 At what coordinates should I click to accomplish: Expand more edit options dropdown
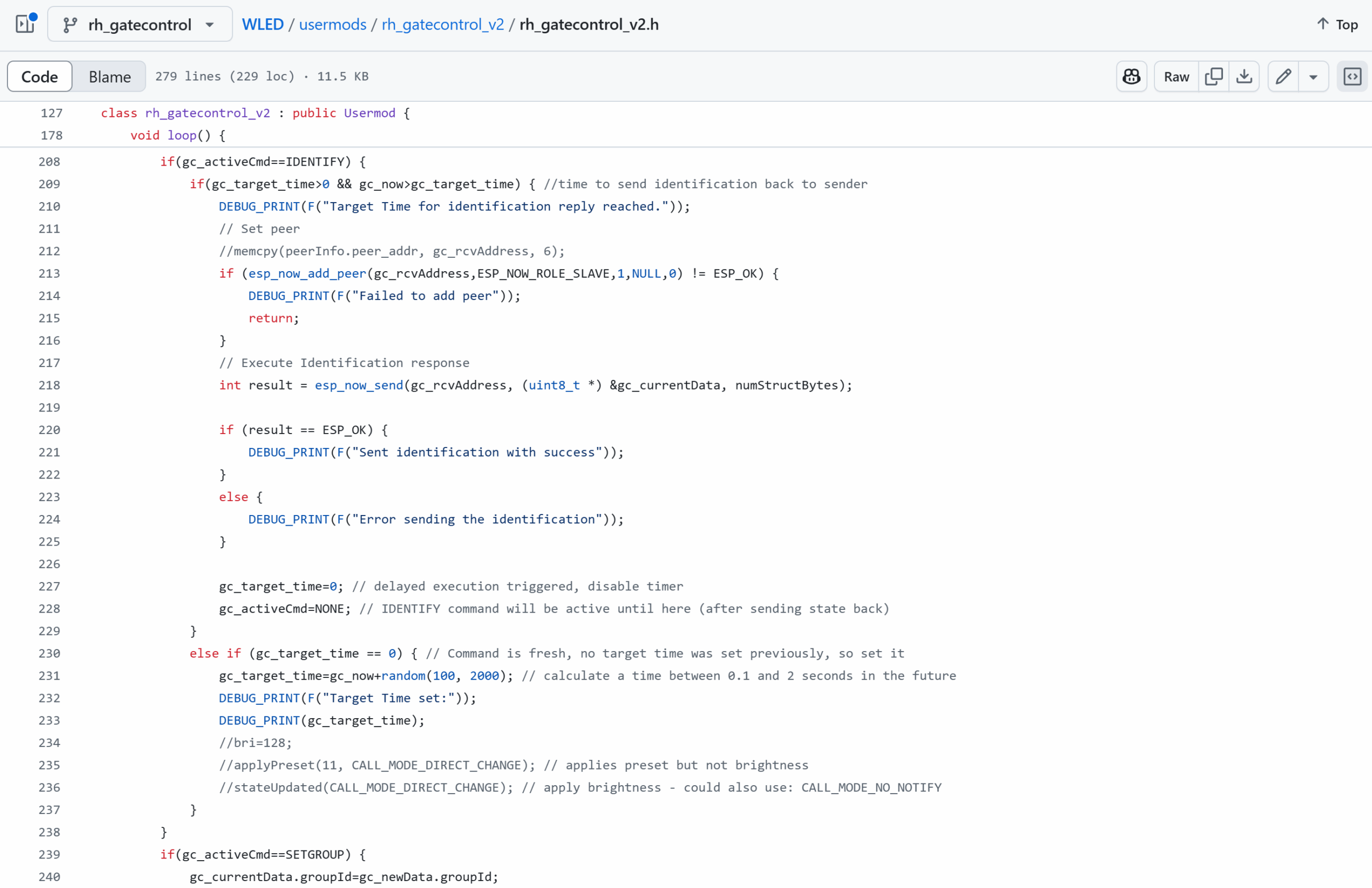click(1313, 76)
